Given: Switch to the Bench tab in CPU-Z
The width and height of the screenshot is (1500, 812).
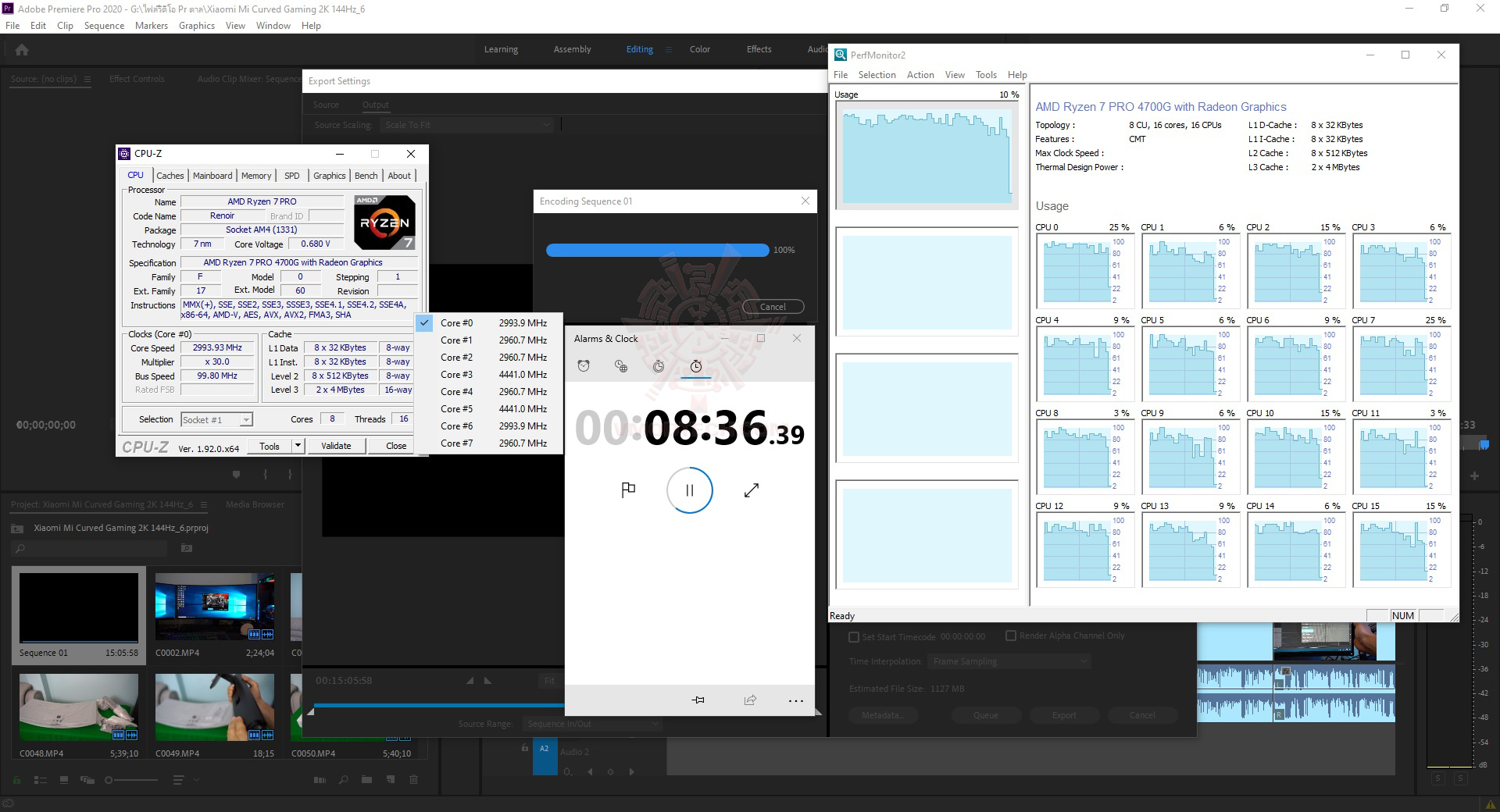Looking at the screenshot, I should click(x=366, y=176).
